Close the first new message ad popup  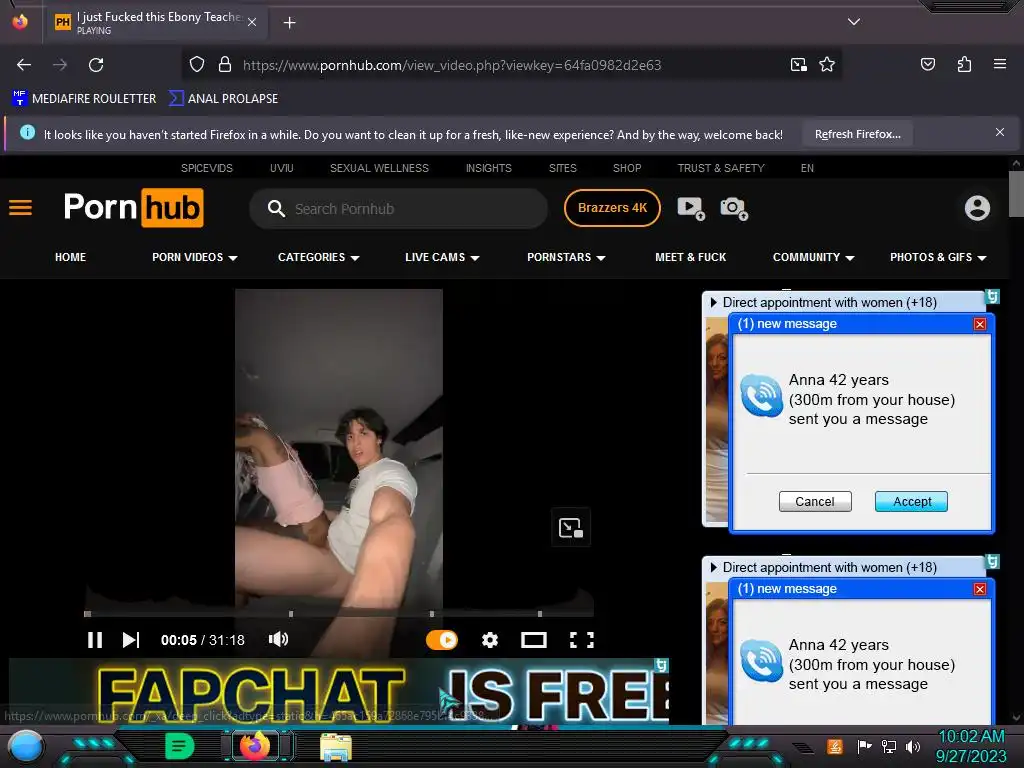click(x=980, y=324)
